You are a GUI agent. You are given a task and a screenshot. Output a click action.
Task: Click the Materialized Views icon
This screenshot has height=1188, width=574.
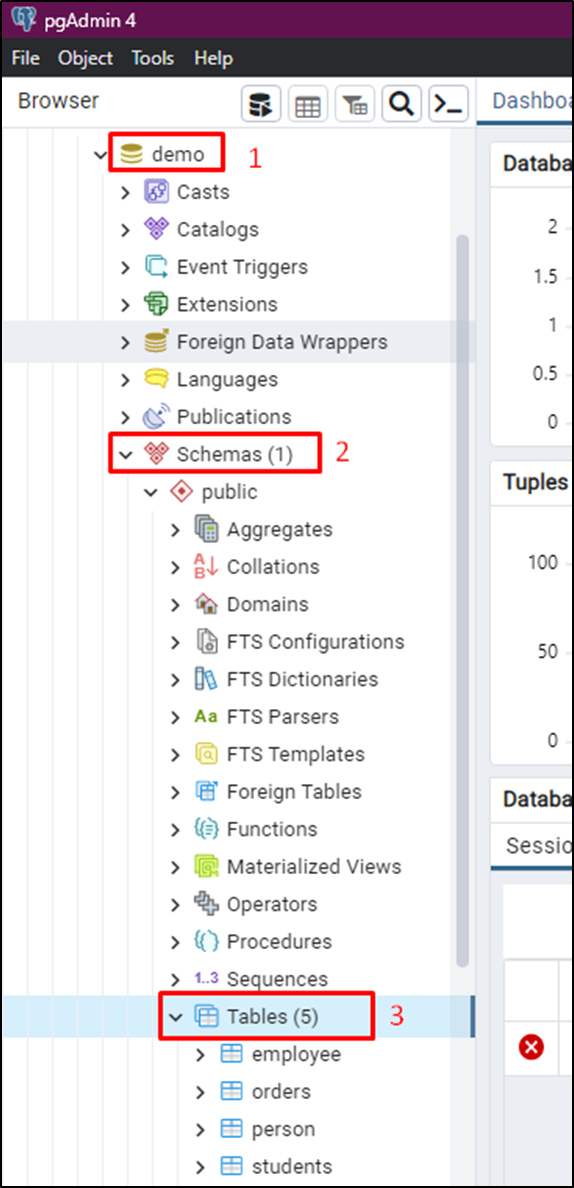point(206,867)
